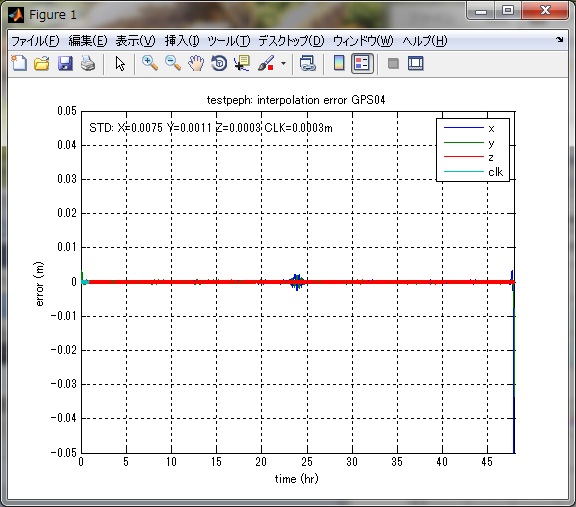The width and height of the screenshot is (576, 507).
Task: Toggle the Insert Legend button
Action: click(x=362, y=64)
